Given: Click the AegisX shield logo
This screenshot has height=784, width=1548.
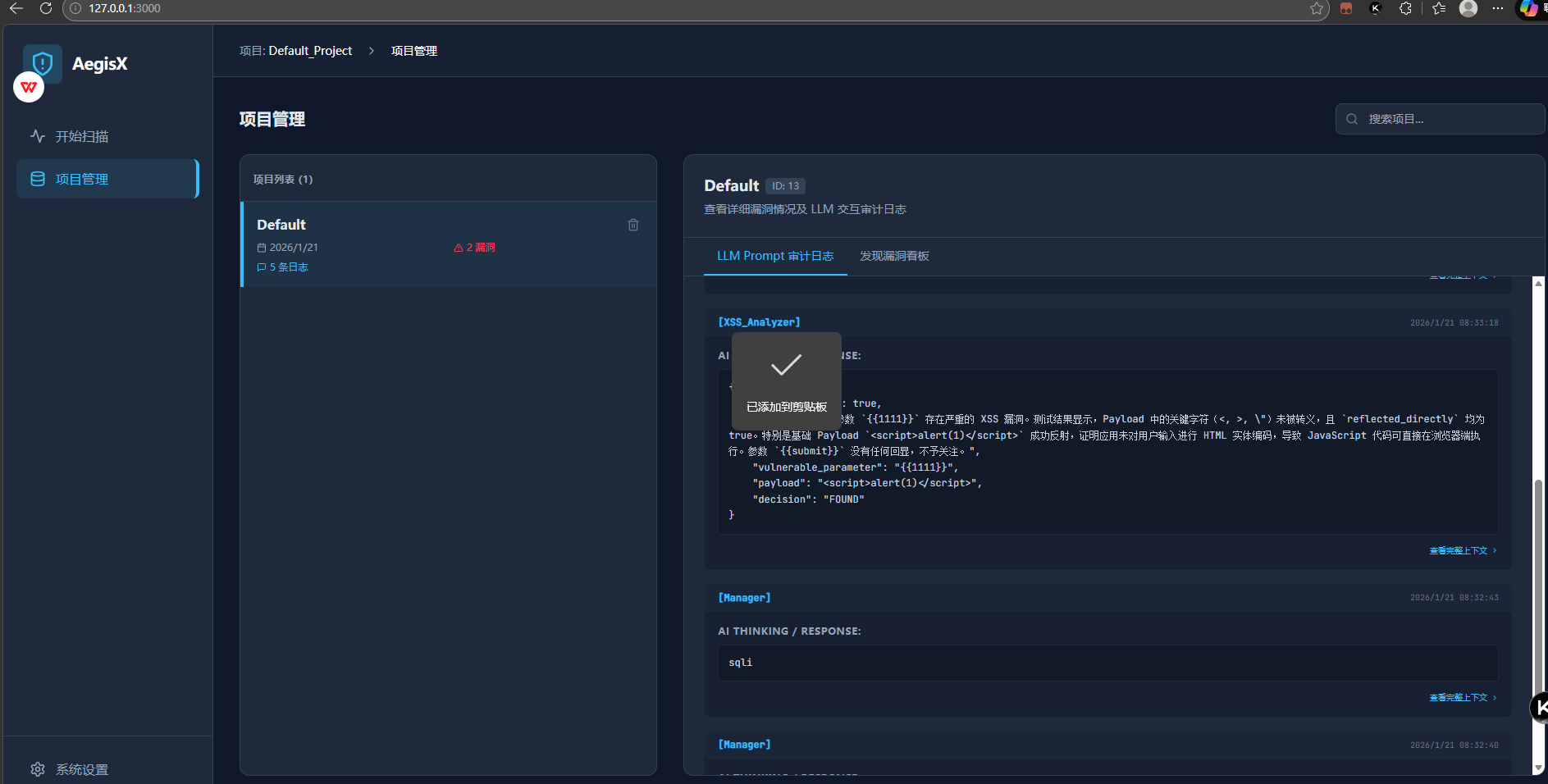Looking at the screenshot, I should 43,63.
